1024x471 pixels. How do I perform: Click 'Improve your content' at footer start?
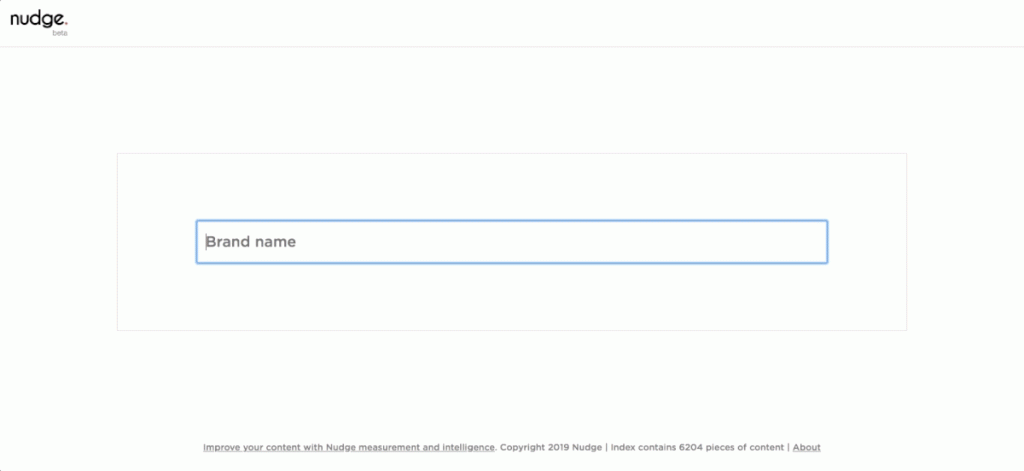[242, 447]
